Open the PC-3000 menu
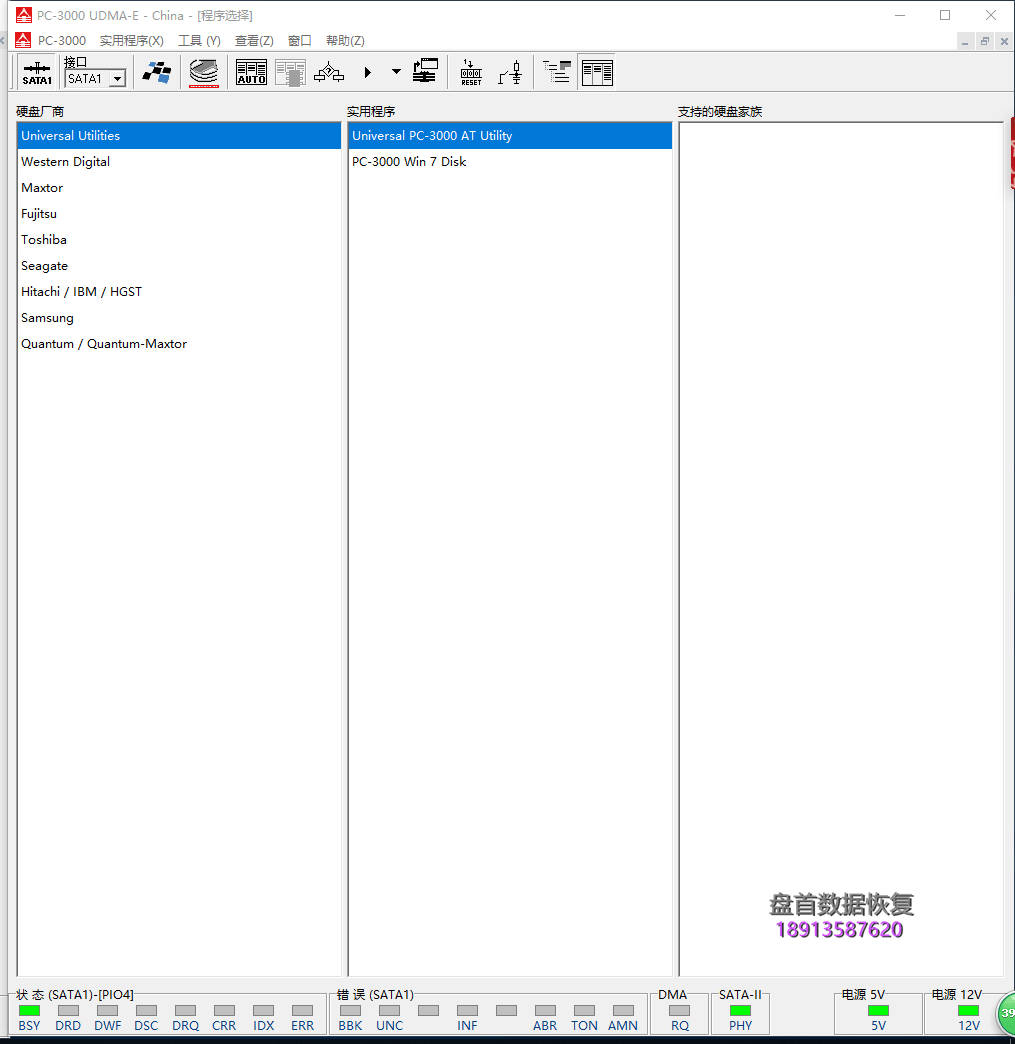This screenshot has height=1044, width=1015. [62, 41]
